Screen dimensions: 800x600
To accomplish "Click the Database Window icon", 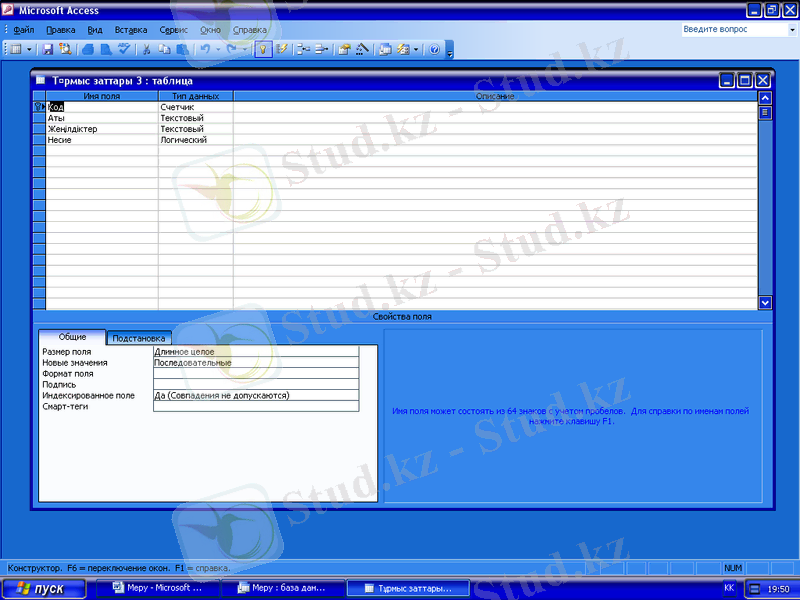I will (x=385, y=49).
